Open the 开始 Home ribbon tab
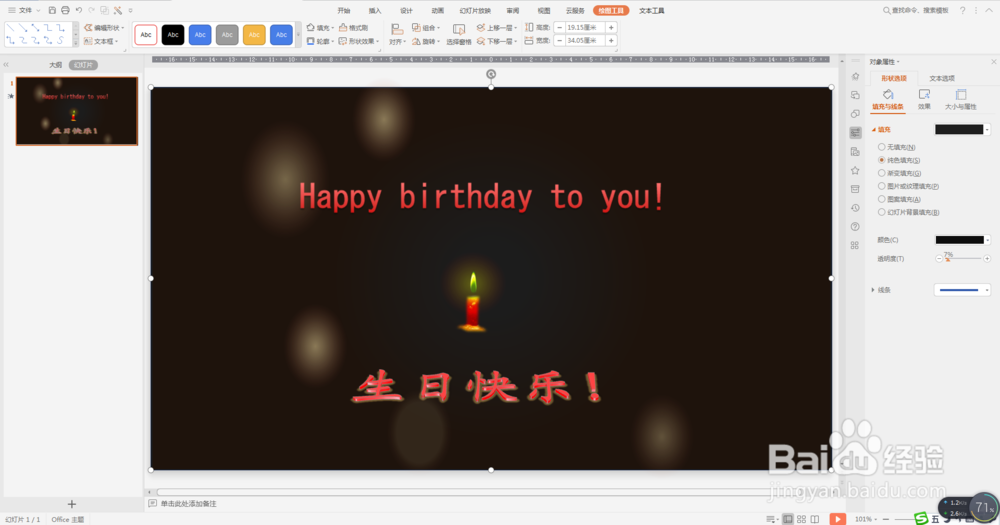 pos(344,10)
